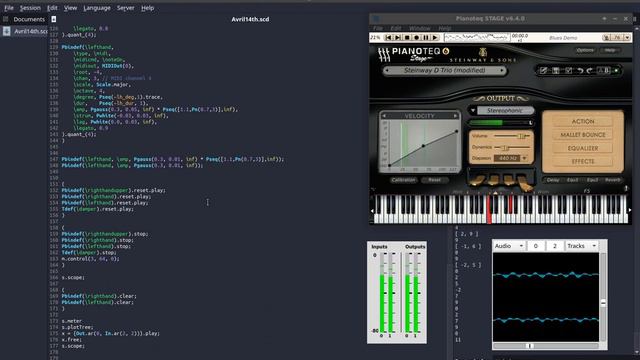Viewport: 640px width, 360px height.
Task: Open the Session menu
Action: (x=30, y=8)
